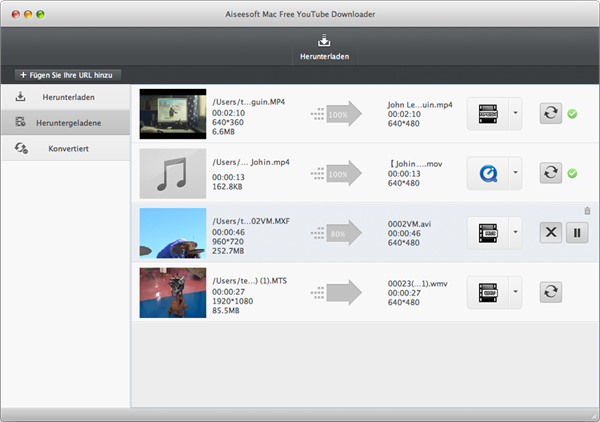The height and width of the screenshot is (422, 600).
Task: Click format film icon for 0002VM.avi row
Action: pyautogui.click(x=488, y=233)
